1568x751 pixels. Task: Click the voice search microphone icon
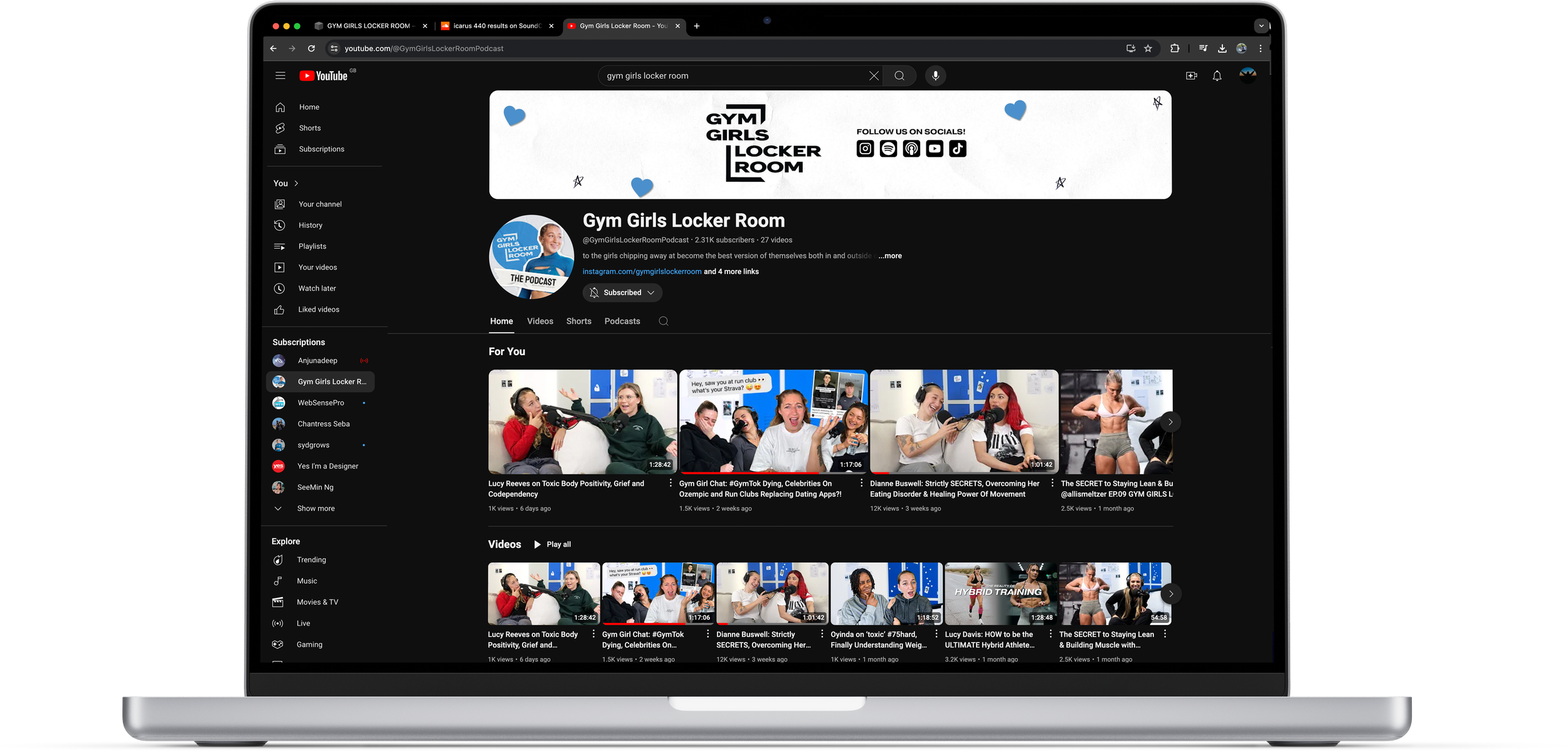[x=935, y=76]
